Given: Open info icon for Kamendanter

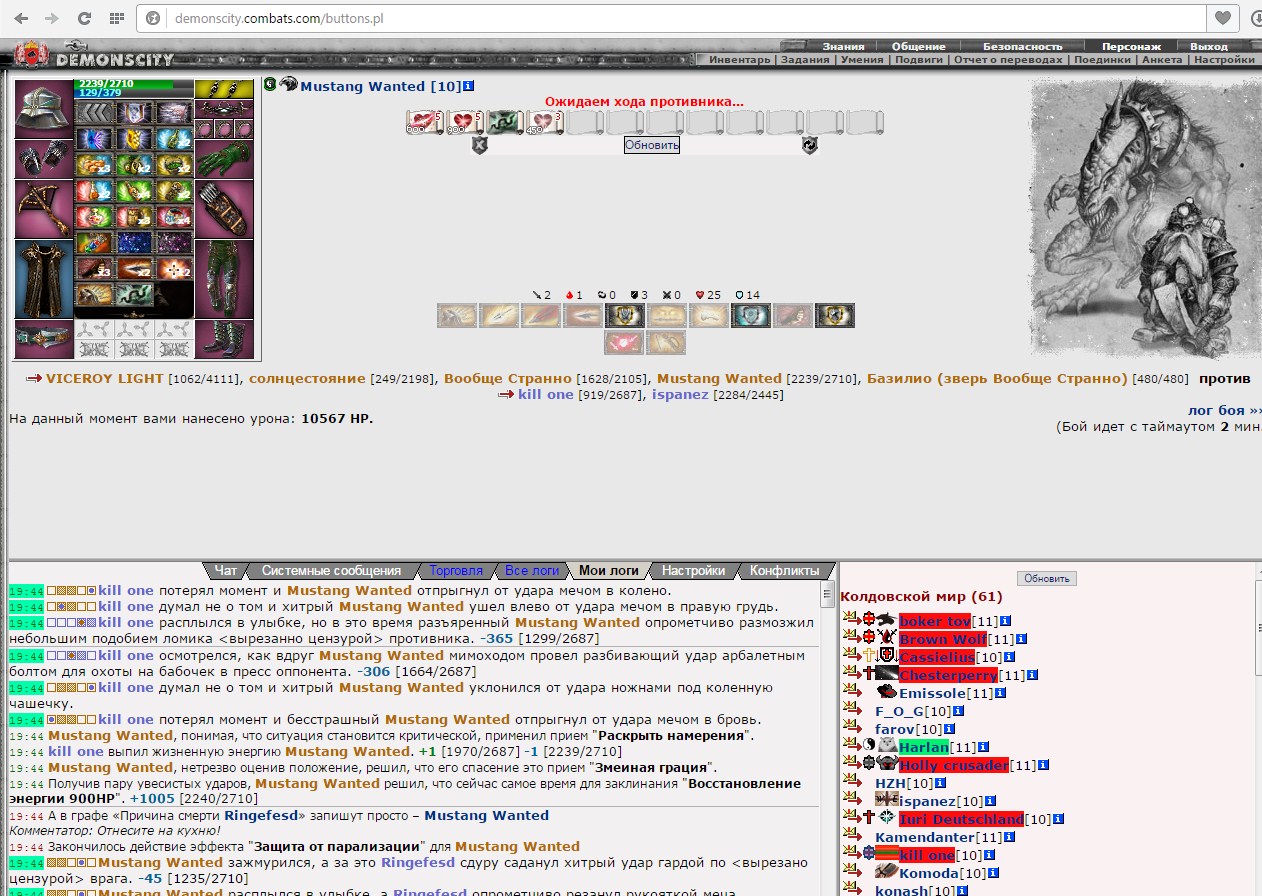Looking at the screenshot, I should (1010, 836).
